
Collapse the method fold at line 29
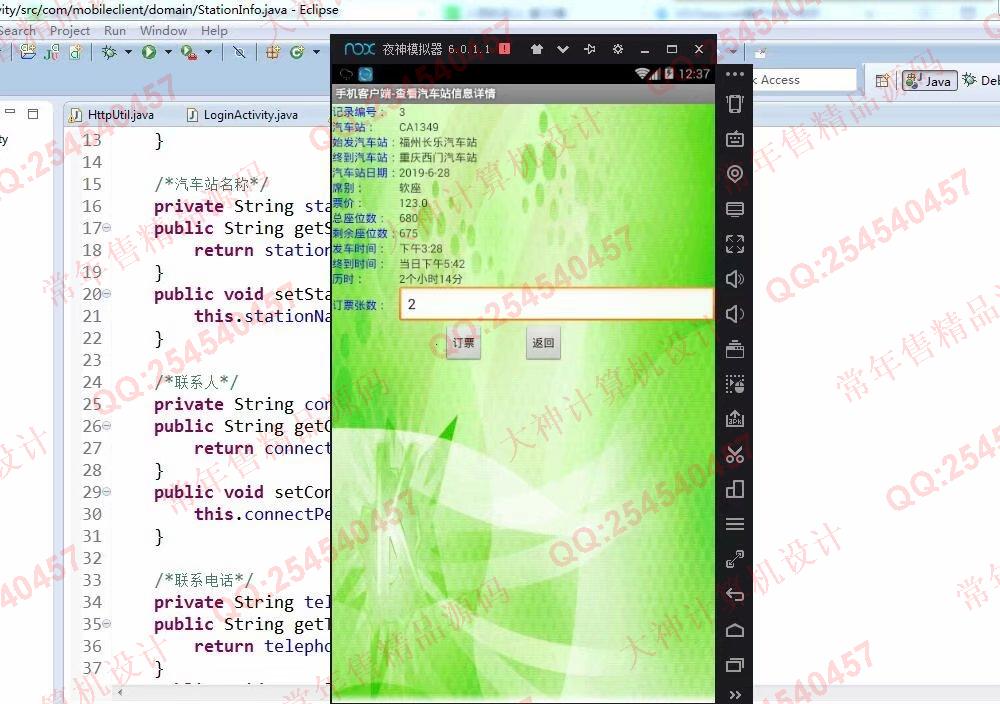107,492
